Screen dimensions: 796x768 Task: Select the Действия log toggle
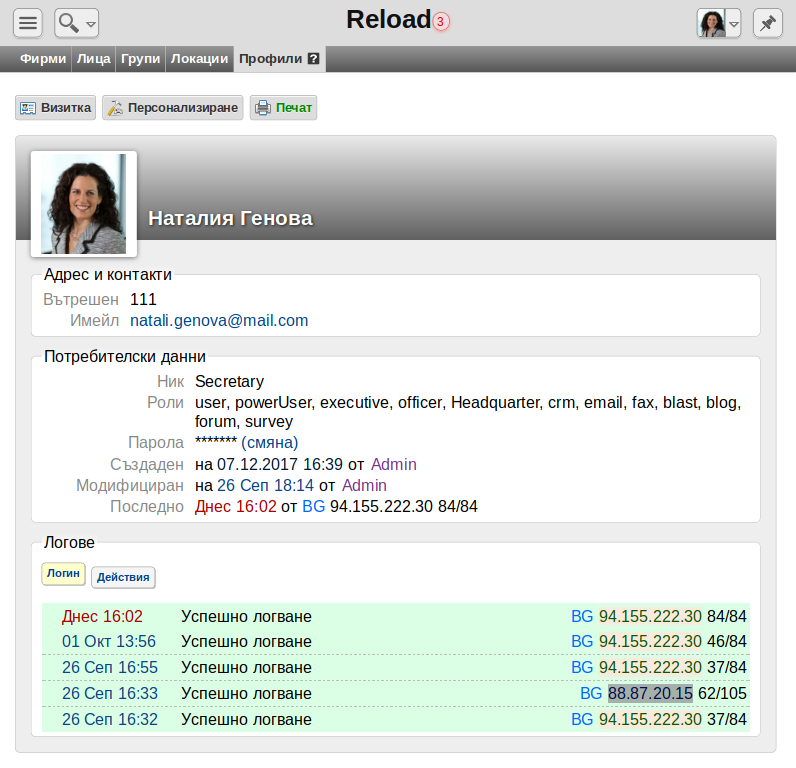pos(123,578)
